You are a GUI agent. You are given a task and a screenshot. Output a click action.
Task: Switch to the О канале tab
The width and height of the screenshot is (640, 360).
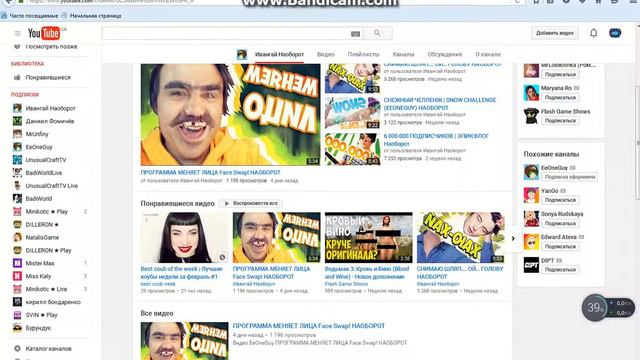488,54
